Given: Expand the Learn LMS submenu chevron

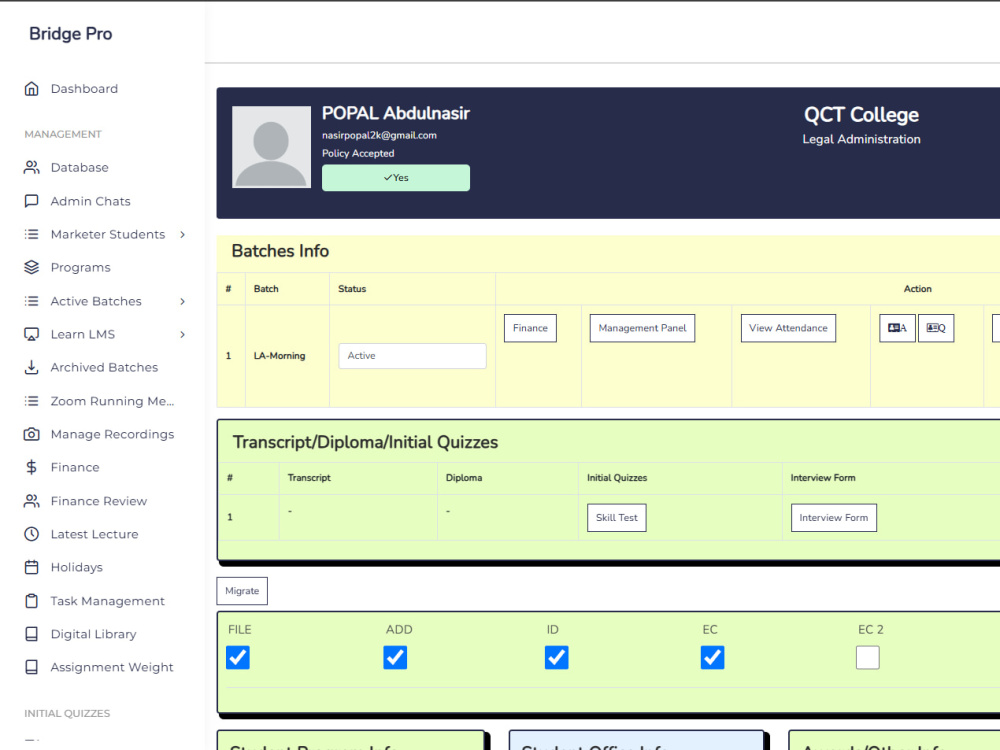Looking at the screenshot, I should (182, 334).
